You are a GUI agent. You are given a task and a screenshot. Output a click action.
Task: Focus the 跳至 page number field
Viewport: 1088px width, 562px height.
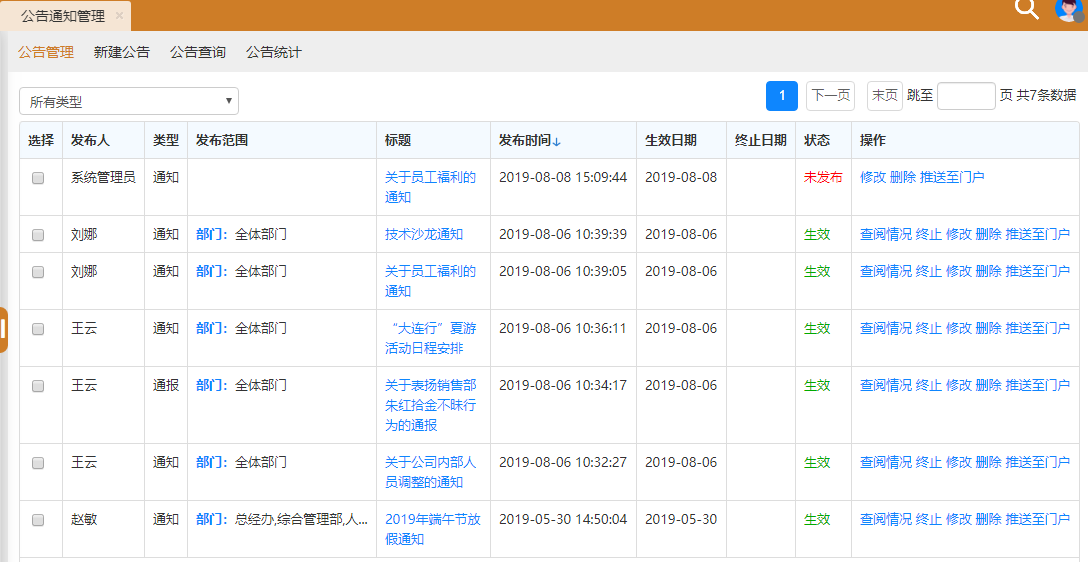[966, 96]
